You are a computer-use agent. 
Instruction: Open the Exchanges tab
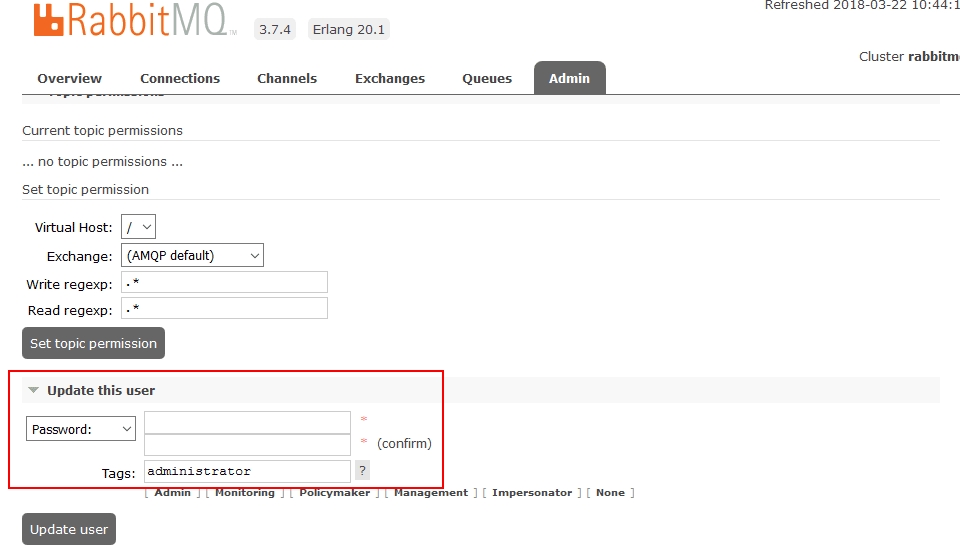390,78
